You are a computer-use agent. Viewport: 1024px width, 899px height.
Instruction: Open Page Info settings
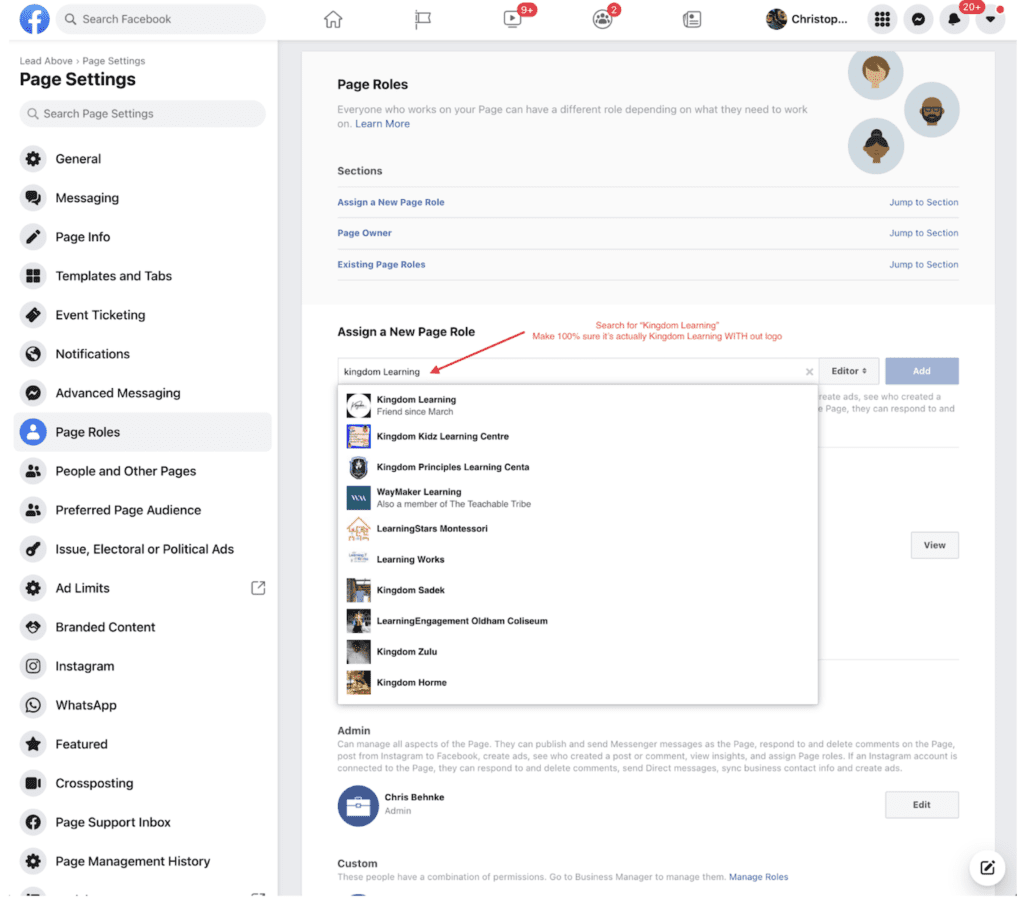pos(142,237)
